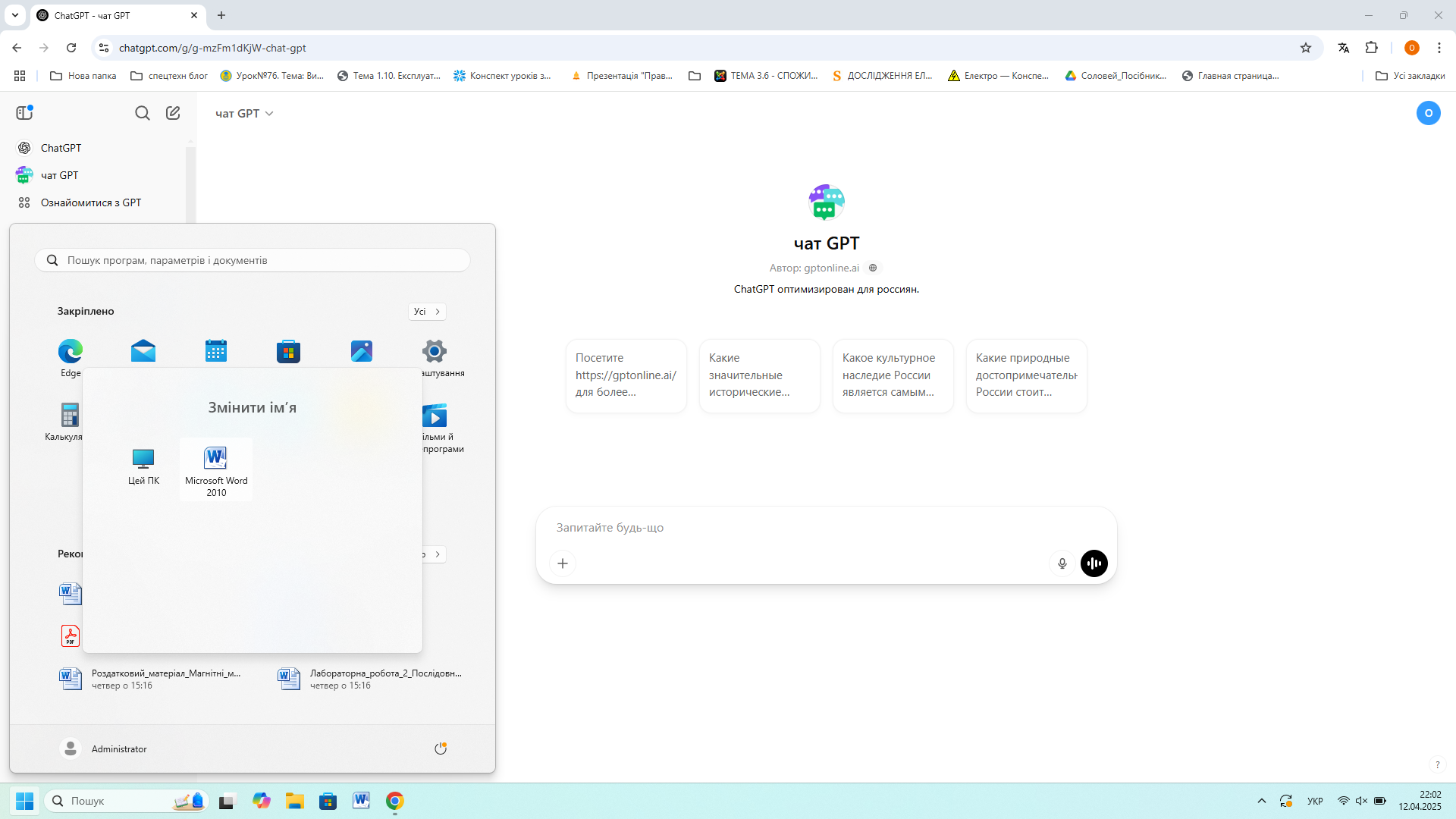This screenshot has width=1456, height=819.
Task: Open the Chrome extensions puzzle icon
Action: (x=1371, y=48)
